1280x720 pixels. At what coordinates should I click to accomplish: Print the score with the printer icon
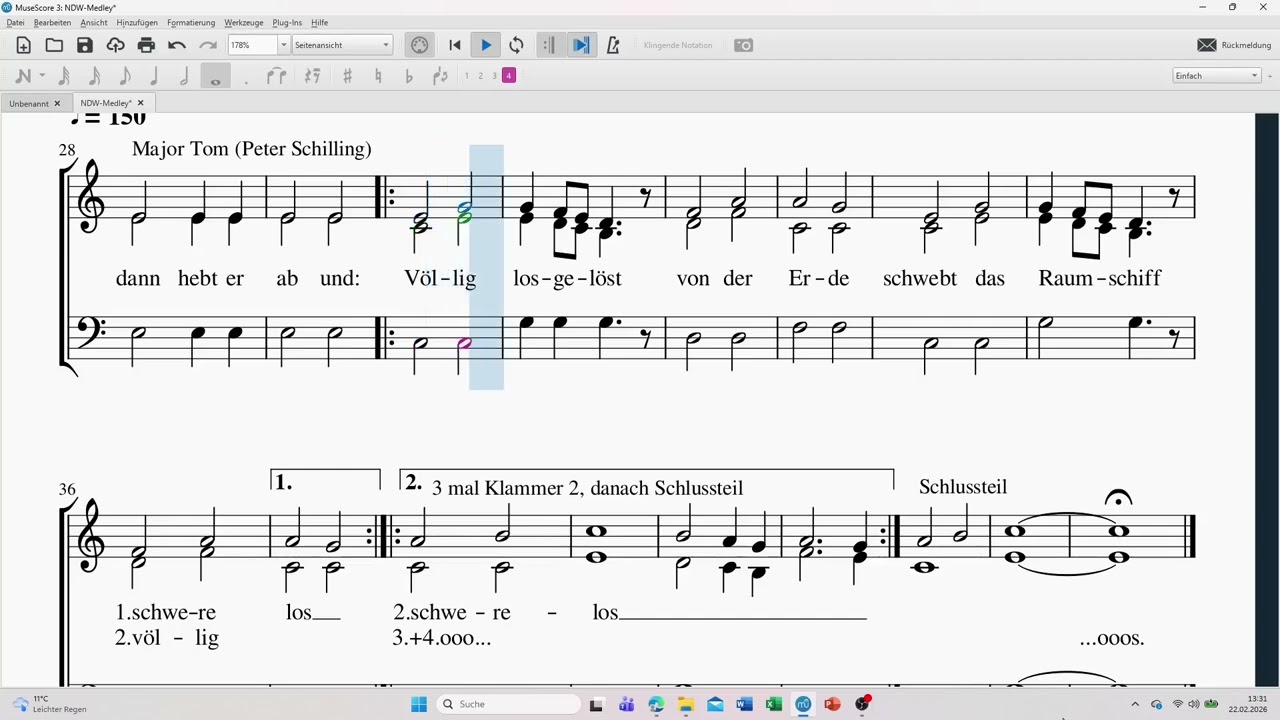(146, 45)
